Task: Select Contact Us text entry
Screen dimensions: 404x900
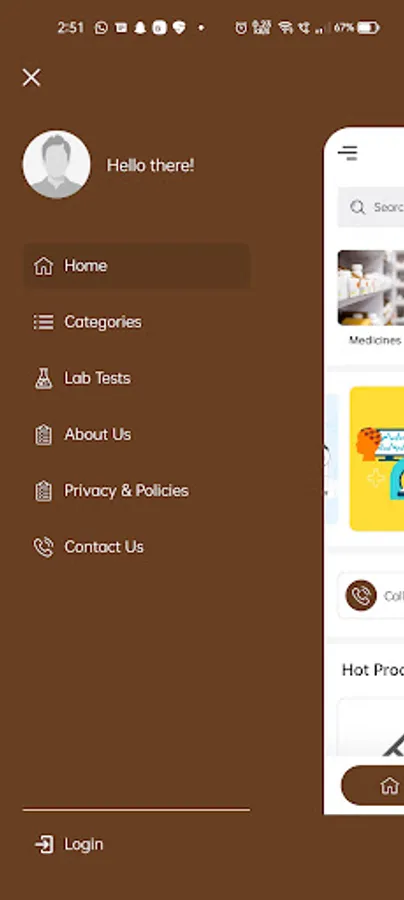Action: pos(104,547)
